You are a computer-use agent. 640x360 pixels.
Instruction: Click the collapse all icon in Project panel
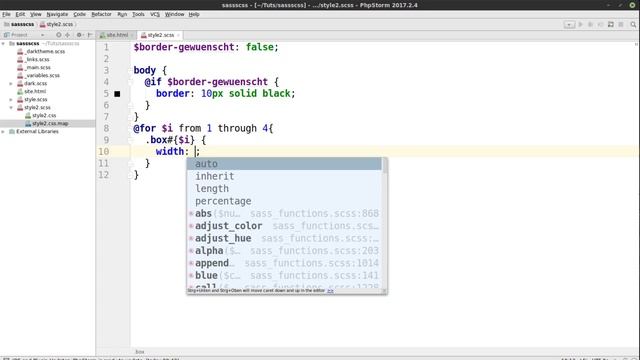point(67,35)
